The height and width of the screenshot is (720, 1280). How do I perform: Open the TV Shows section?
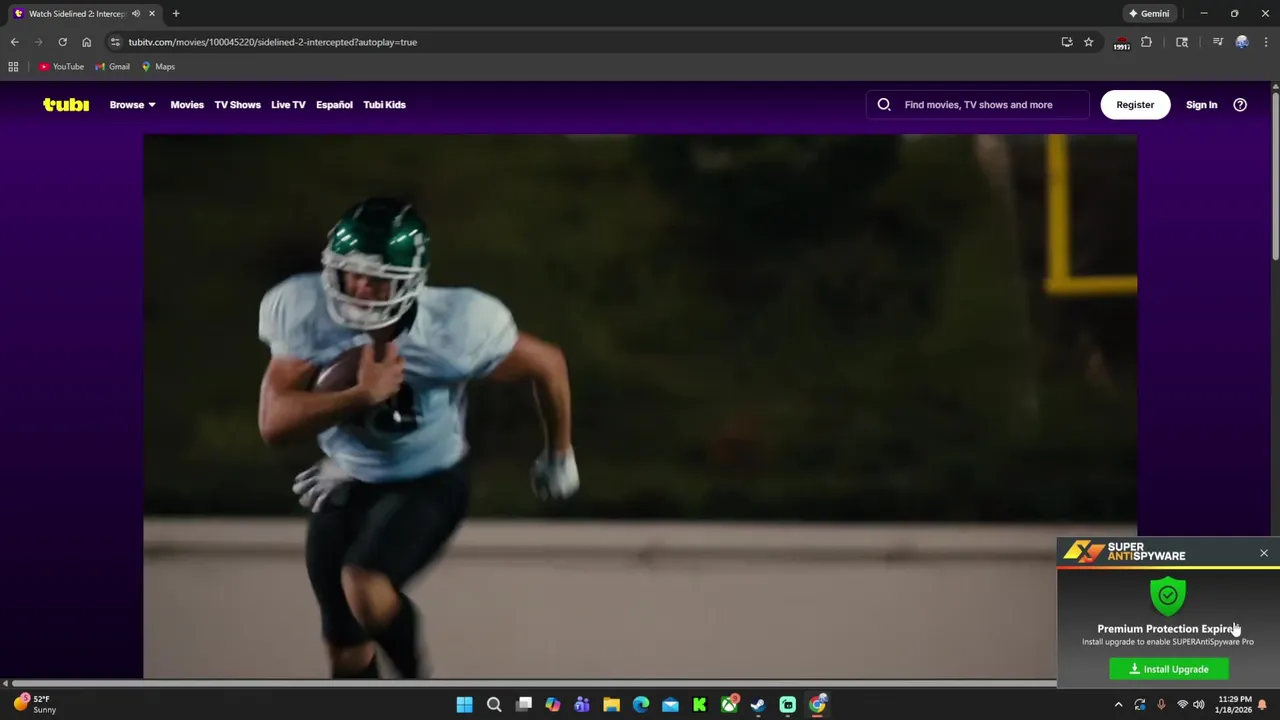[237, 104]
